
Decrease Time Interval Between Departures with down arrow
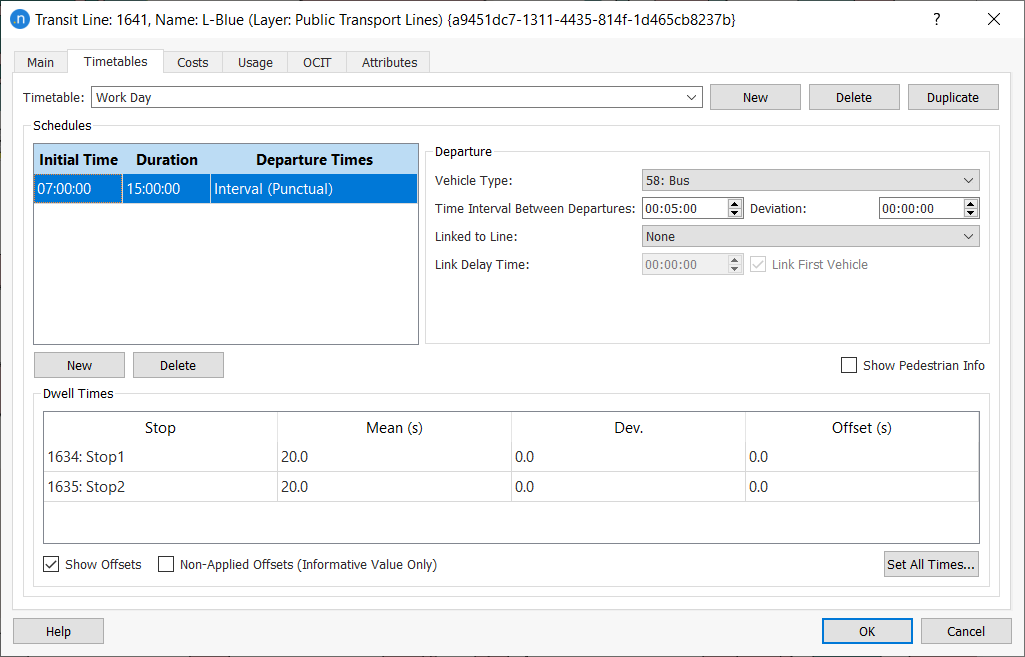click(x=735, y=213)
